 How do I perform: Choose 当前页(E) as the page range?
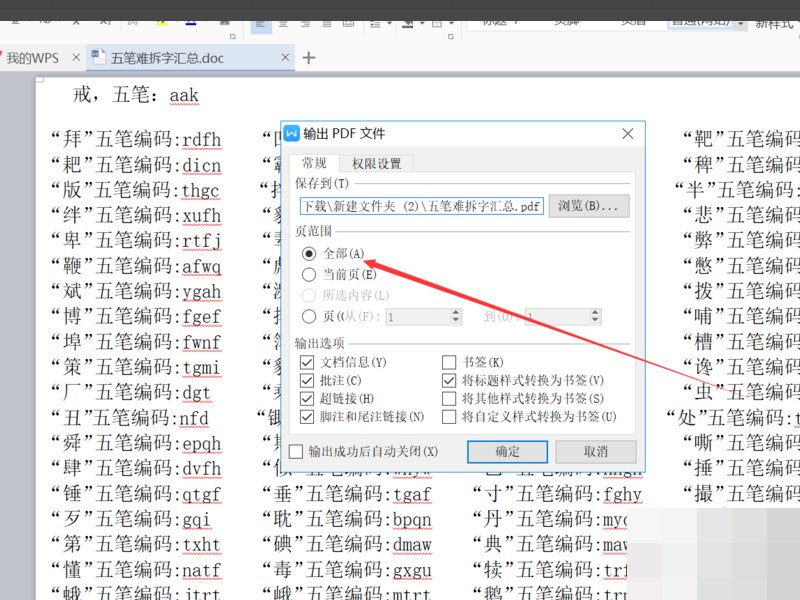(x=308, y=275)
